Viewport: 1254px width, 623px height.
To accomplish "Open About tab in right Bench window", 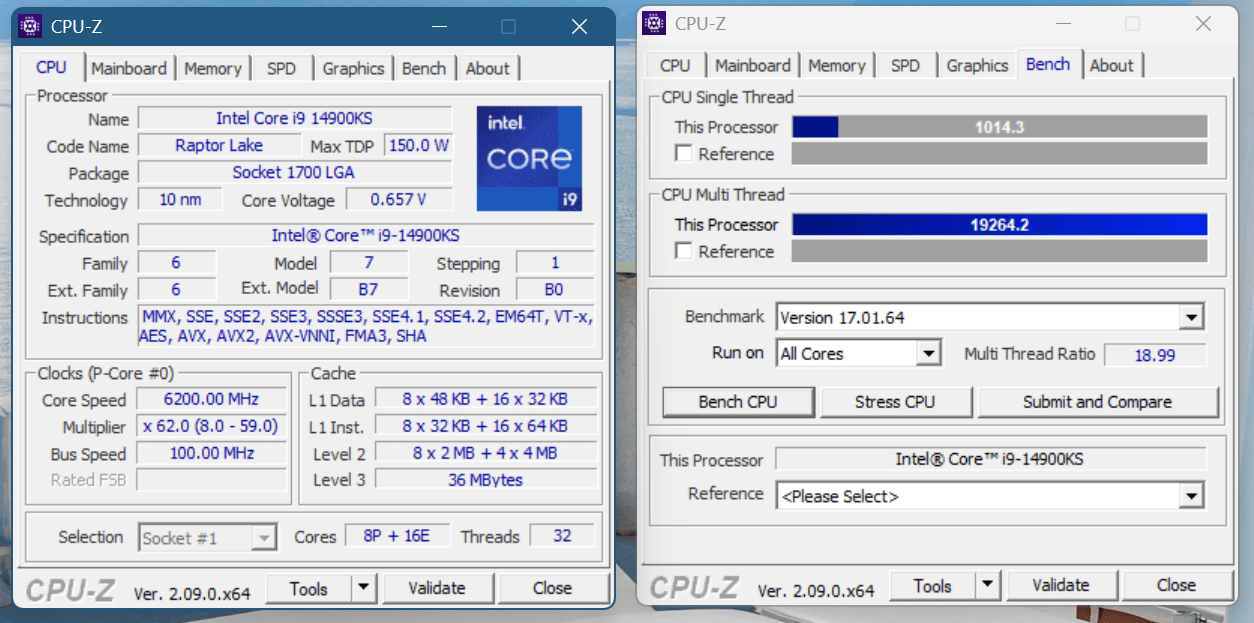I will click(1111, 65).
